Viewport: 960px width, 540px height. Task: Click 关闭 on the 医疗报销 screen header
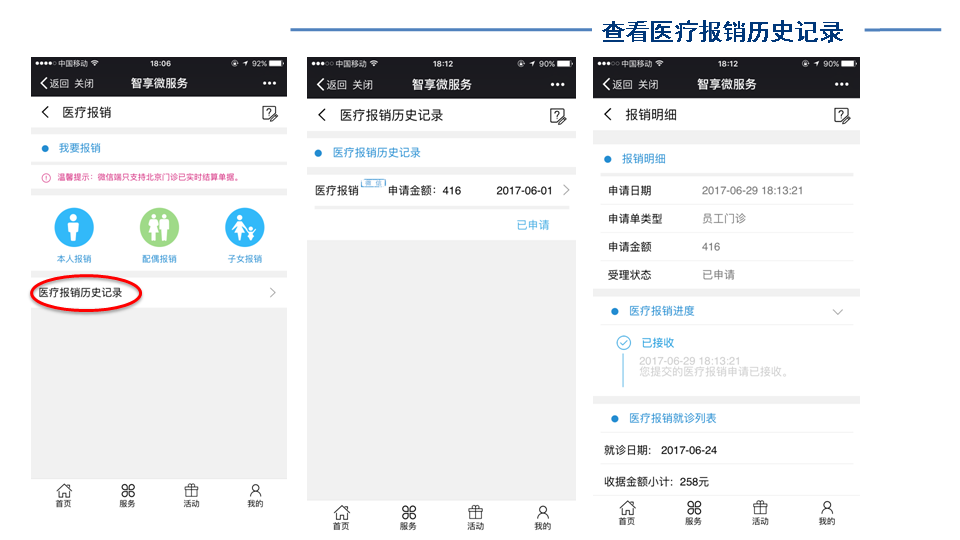pos(84,84)
